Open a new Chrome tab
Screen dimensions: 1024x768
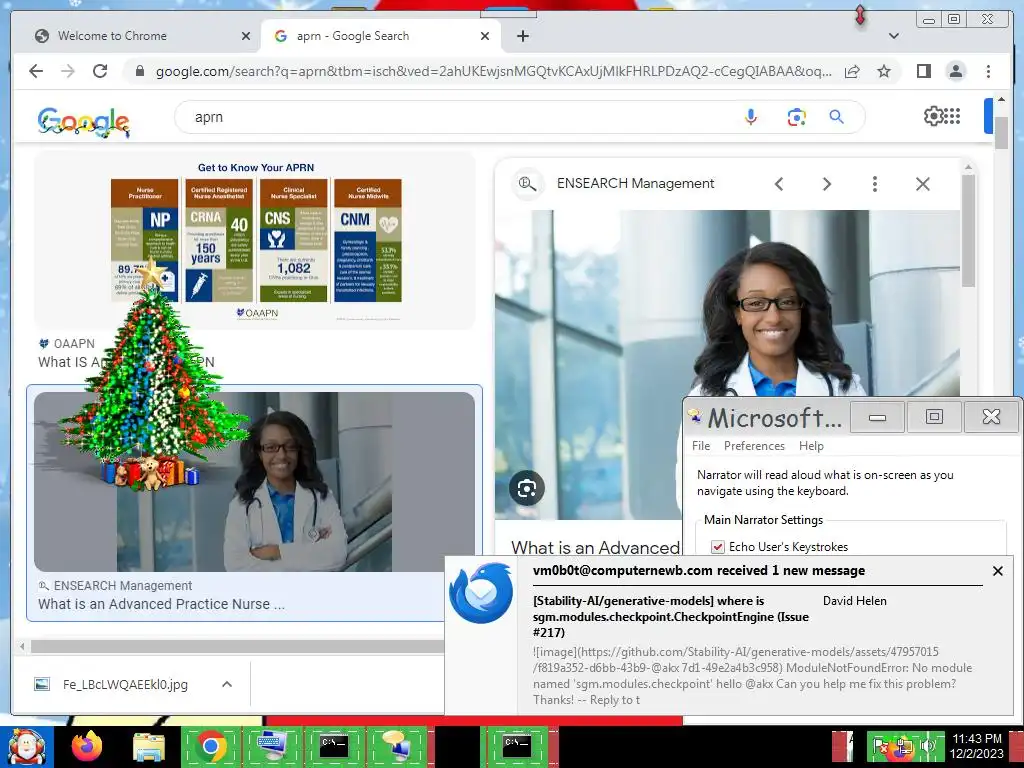pos(522,36)
